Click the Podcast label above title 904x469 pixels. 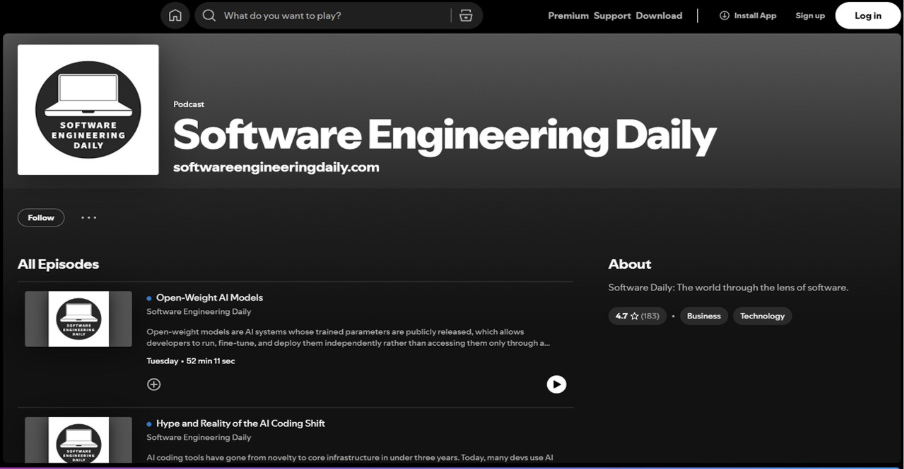(x=189, y=104)
